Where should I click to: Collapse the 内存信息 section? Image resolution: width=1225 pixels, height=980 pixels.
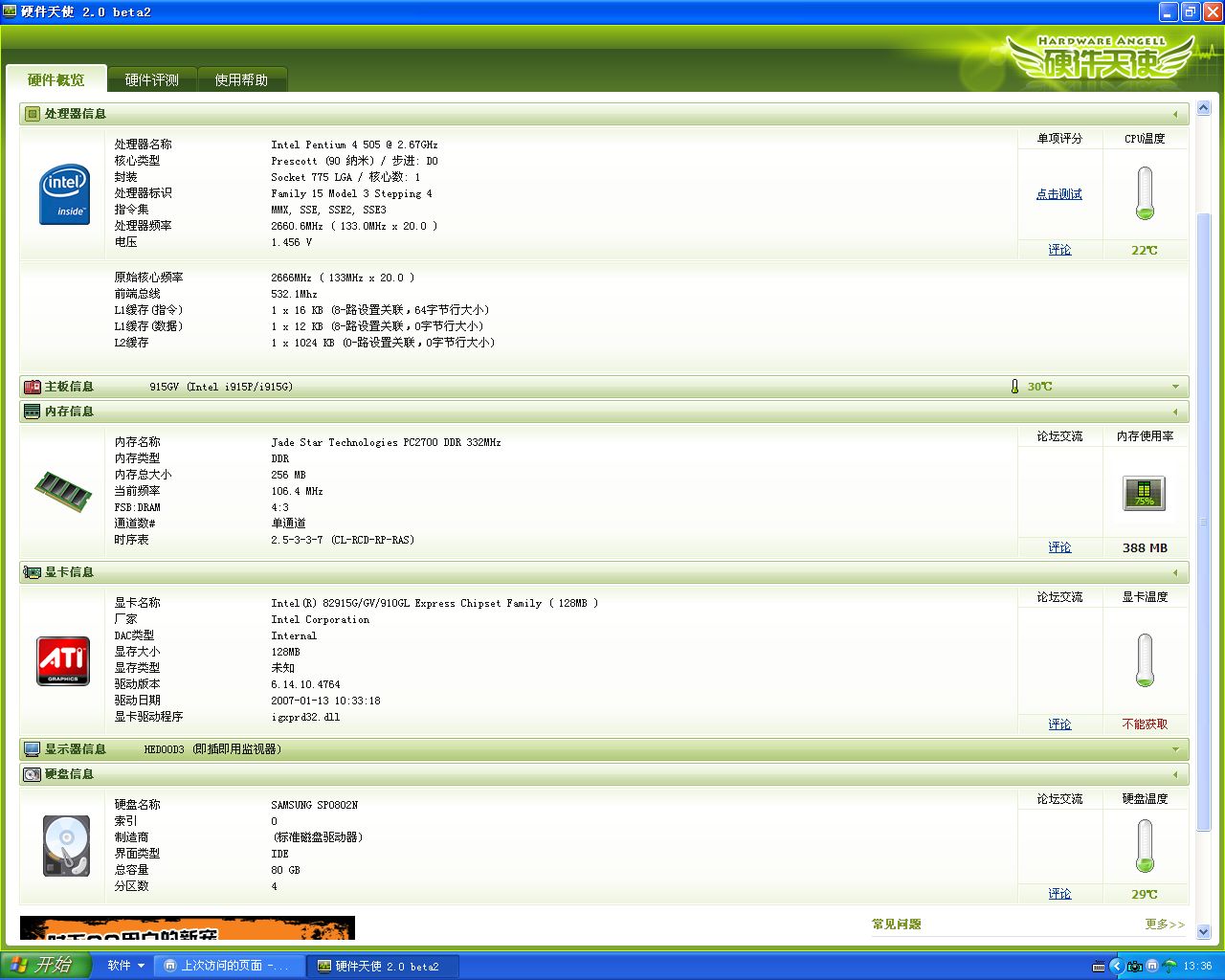coord(1175,412)
